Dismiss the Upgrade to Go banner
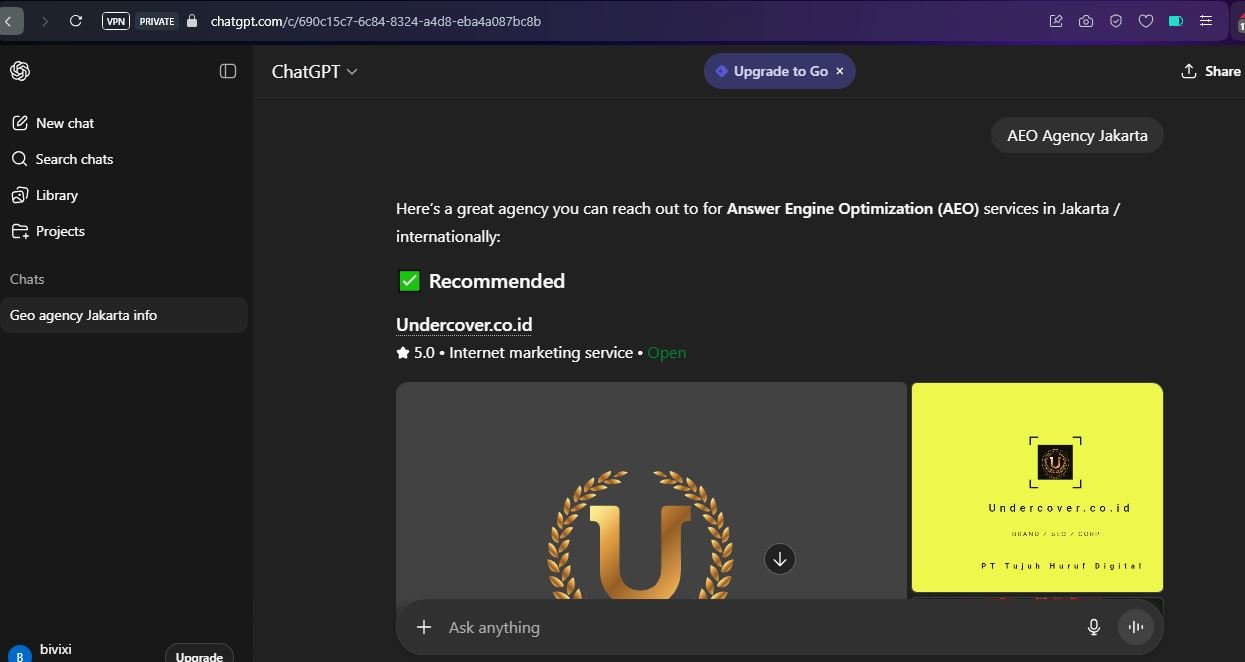The height and width of the screenshot is (662, 1245). [x=840, y=71]
